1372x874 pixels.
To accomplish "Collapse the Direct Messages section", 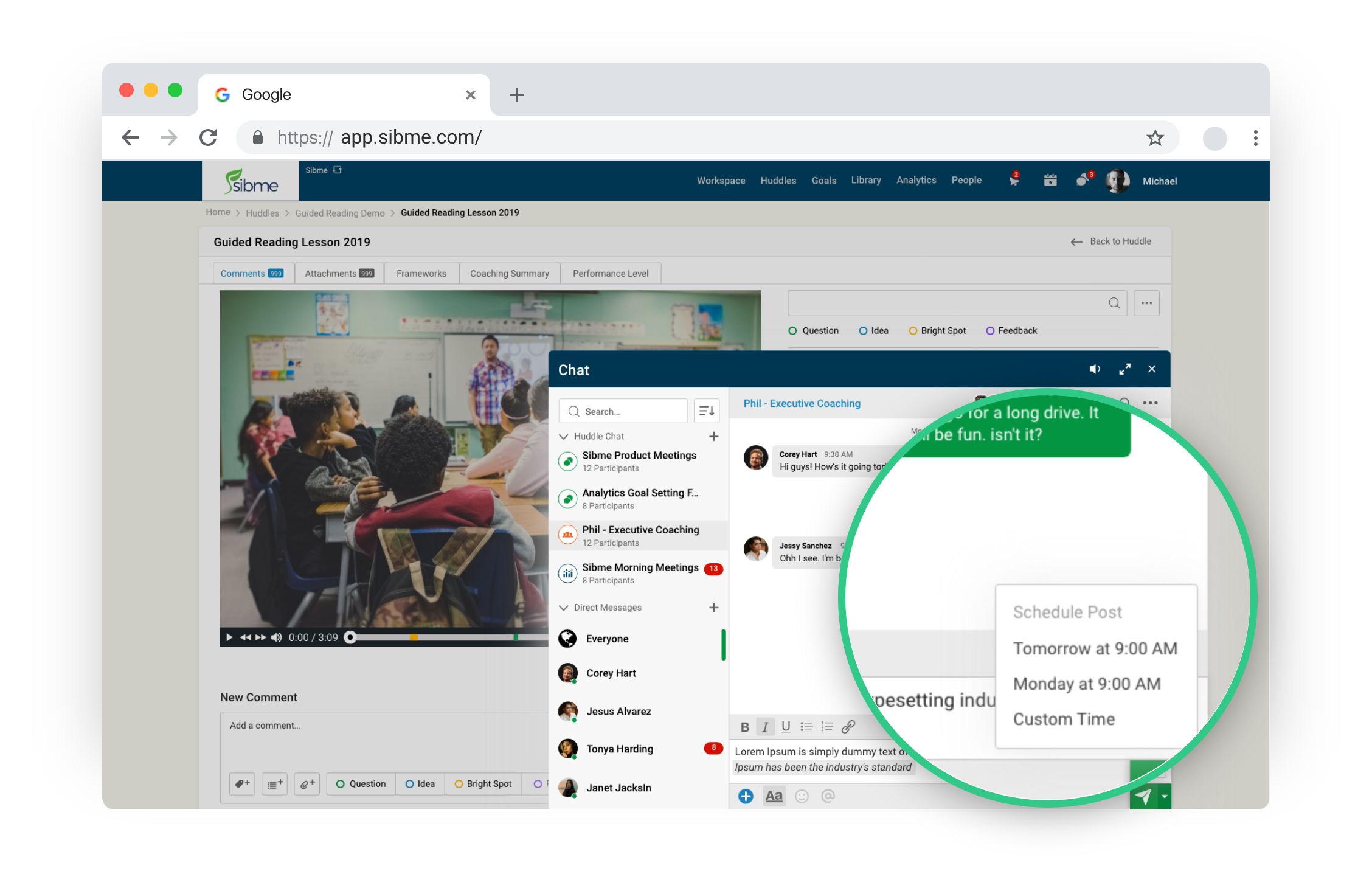I will [x=564, y=608].
